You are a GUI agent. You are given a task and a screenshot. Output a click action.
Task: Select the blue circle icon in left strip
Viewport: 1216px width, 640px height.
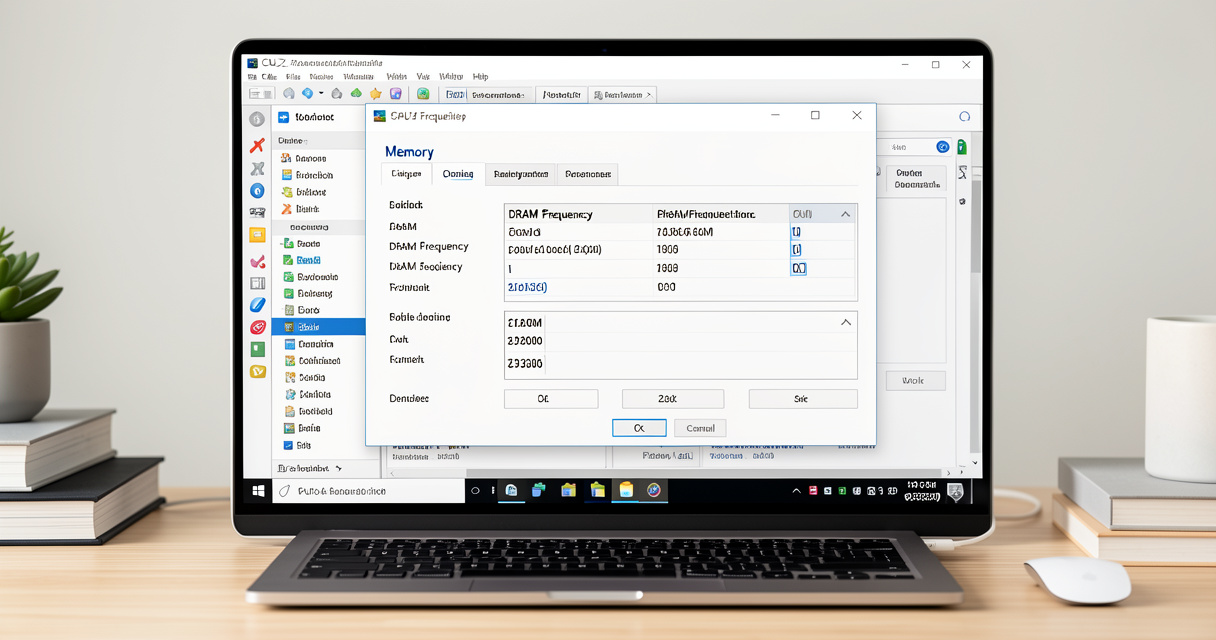[x=257, y=191]
